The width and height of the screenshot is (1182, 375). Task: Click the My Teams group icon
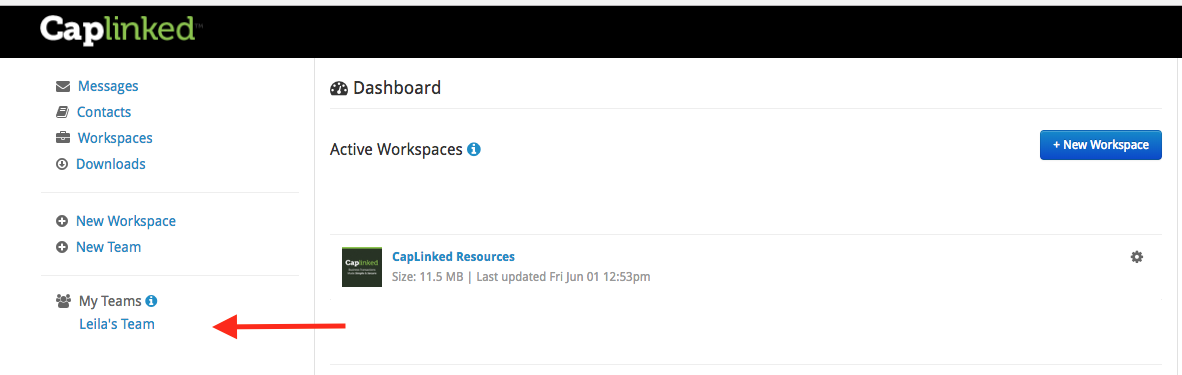[x=63, y=301]
